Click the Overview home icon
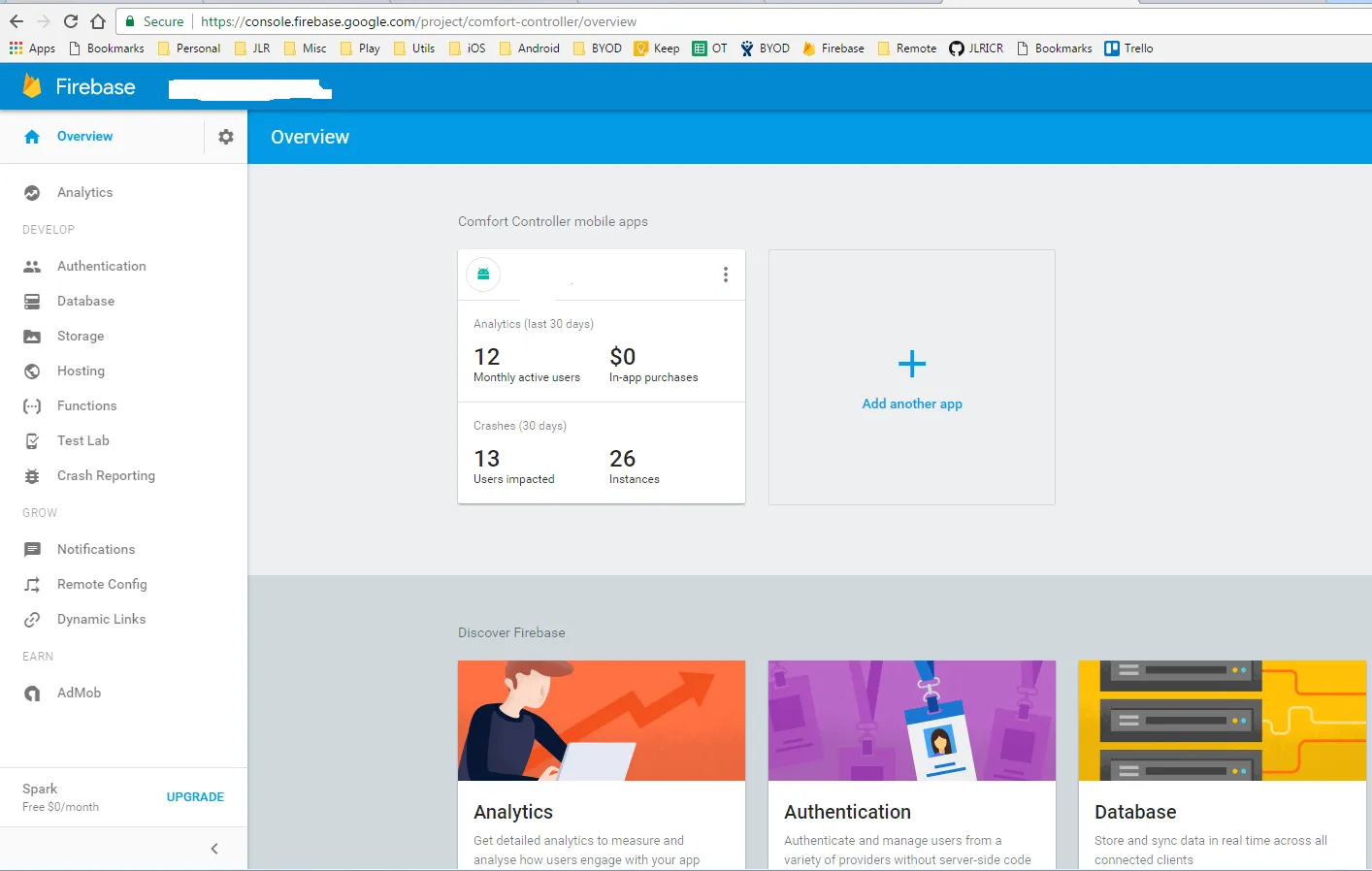This screenshot has width=1372, height=871. pos(32,137)
